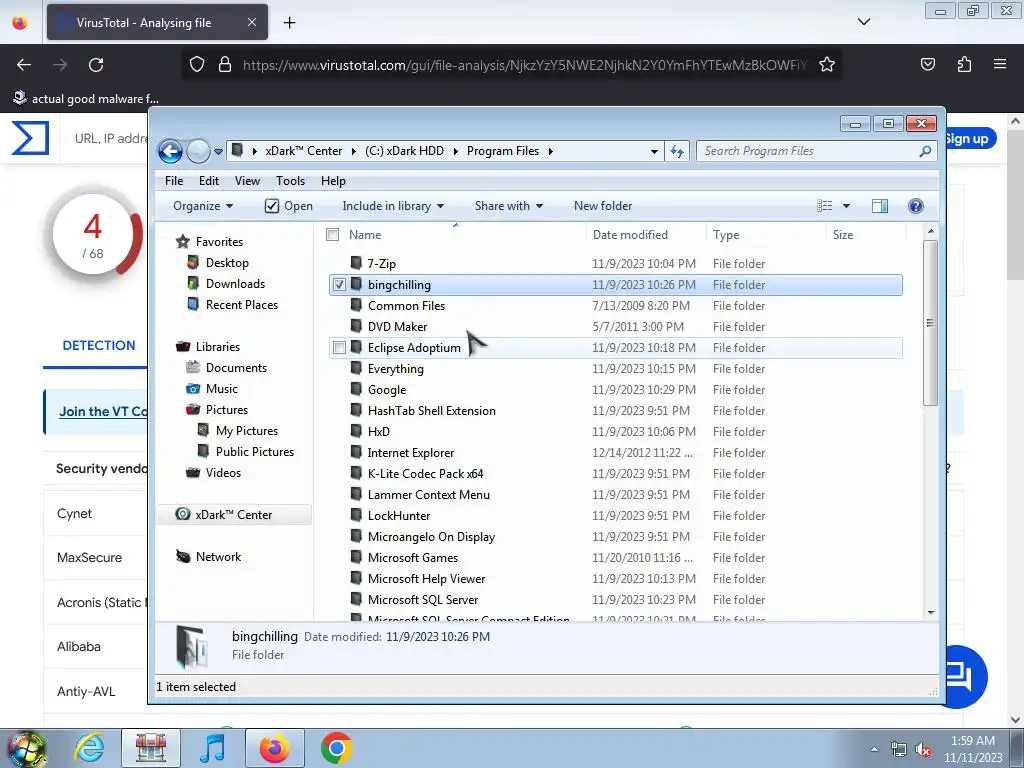Click the refresh icon beside address bar
Image resolution: width=1024 pixels, height=768 pixels.
(677, 152)
